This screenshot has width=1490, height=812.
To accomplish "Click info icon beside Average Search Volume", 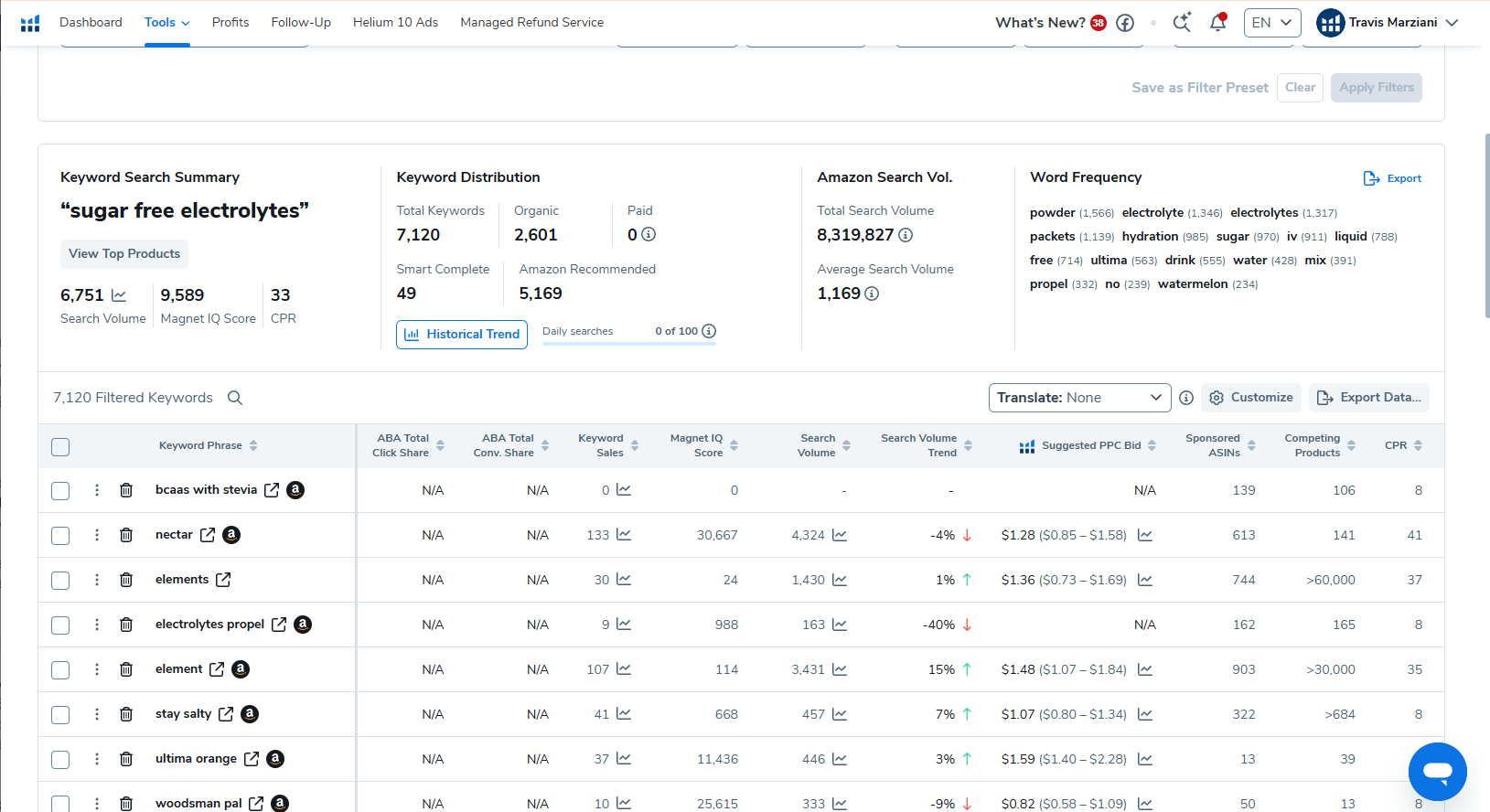I will coord(872,294).
